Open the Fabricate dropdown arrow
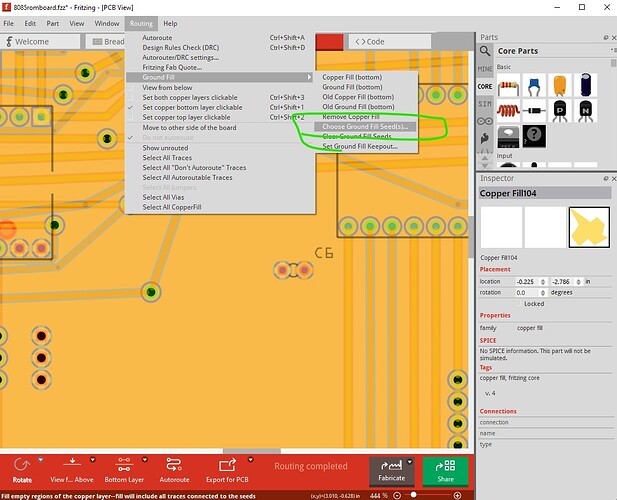This screenshot has height=500, width=617. point(410,461)
